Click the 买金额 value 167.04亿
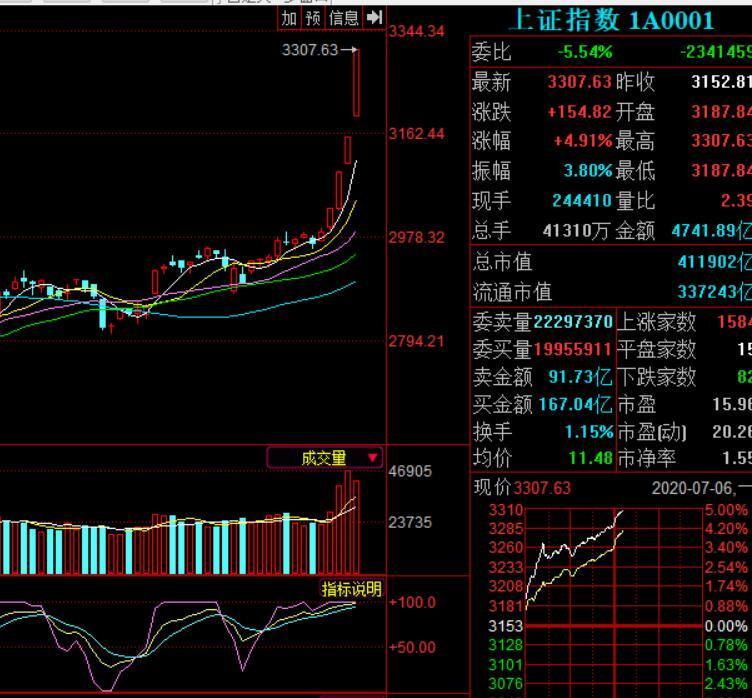Viewport: 752px width, 698px height. tap(576, 404)
